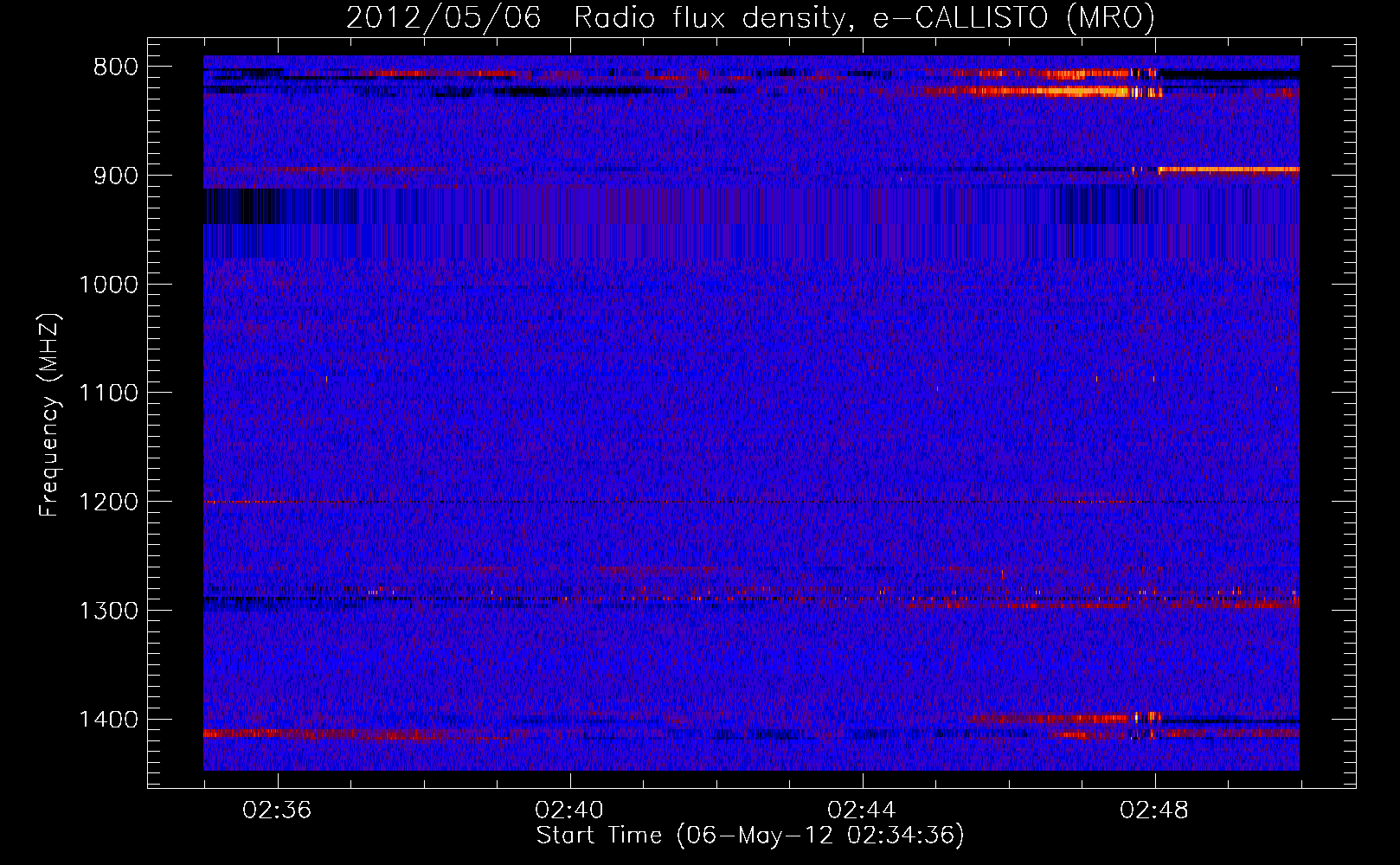The height and width of the screenshot is (865, 1400).
Task: Click the "Start Time (06-May-12 02:34:36)" label
Action: coord(750,836)
